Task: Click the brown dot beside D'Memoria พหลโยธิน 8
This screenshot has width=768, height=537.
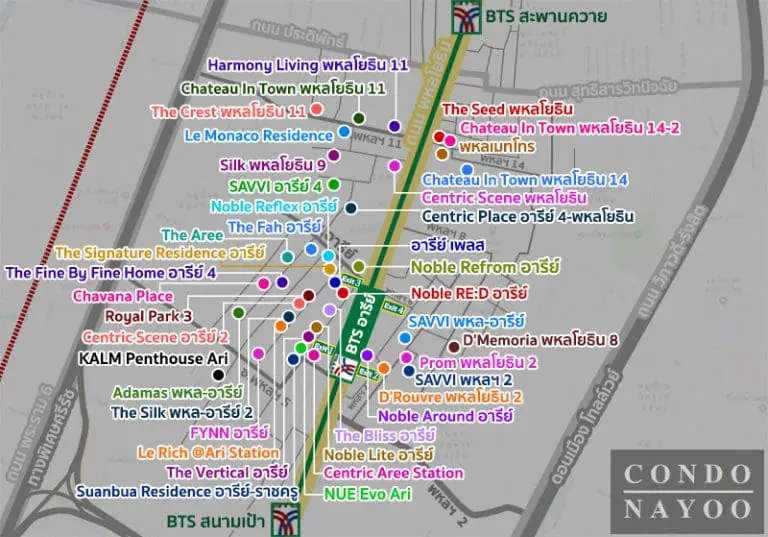Action: pyautogui.click(x=454, y=347)
